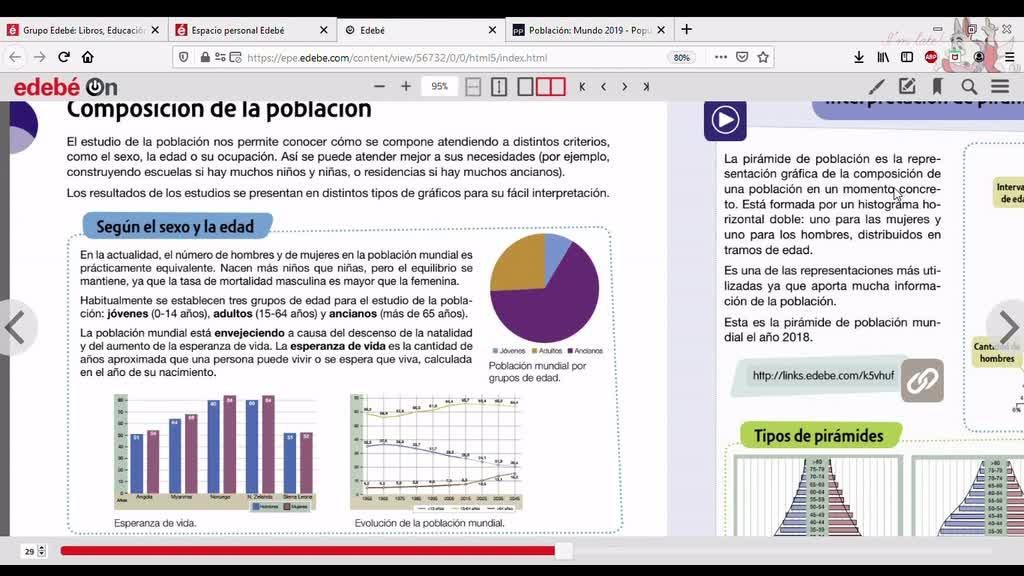
Task: Open Adblock Plus extension
Action: tap(931, 57)
